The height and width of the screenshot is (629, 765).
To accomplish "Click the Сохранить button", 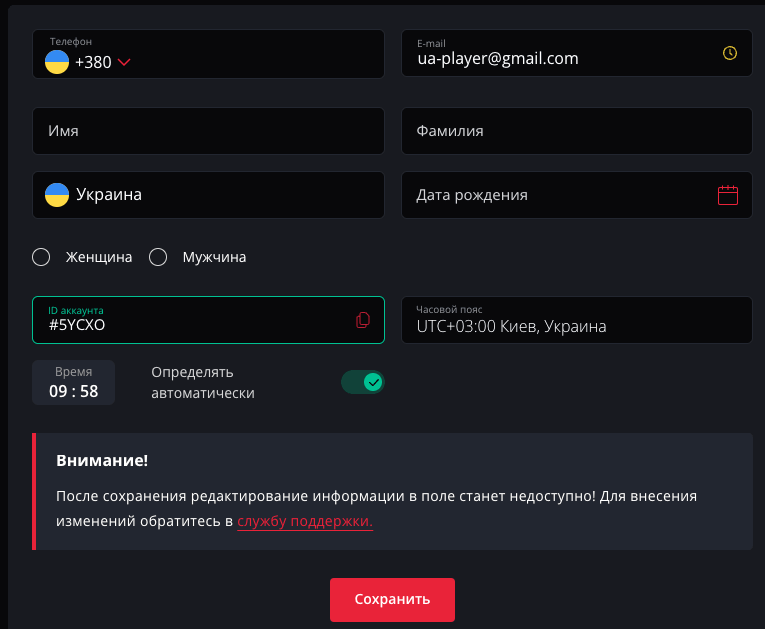I will tap(392, 600).
